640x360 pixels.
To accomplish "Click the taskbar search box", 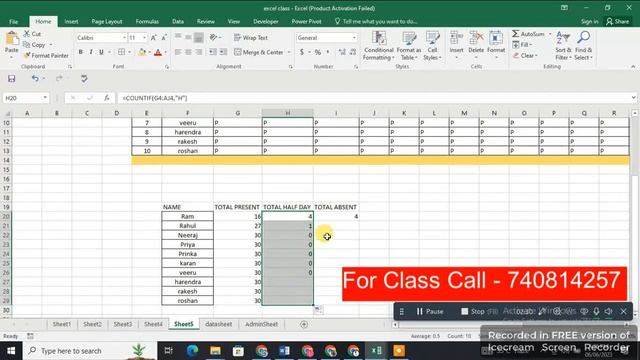I will coord(90,351).
